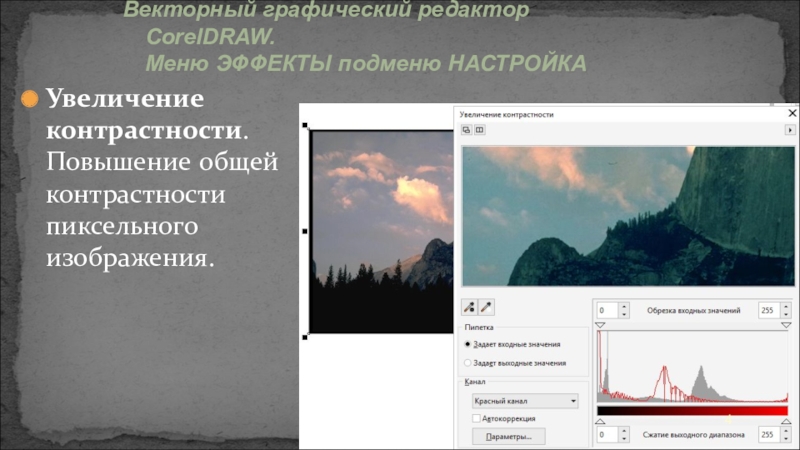Screen dimensions: 800x450
Task: Click the Сжатие выходного диапазона label
Action: pyautogui.click(x=693, y=435)
